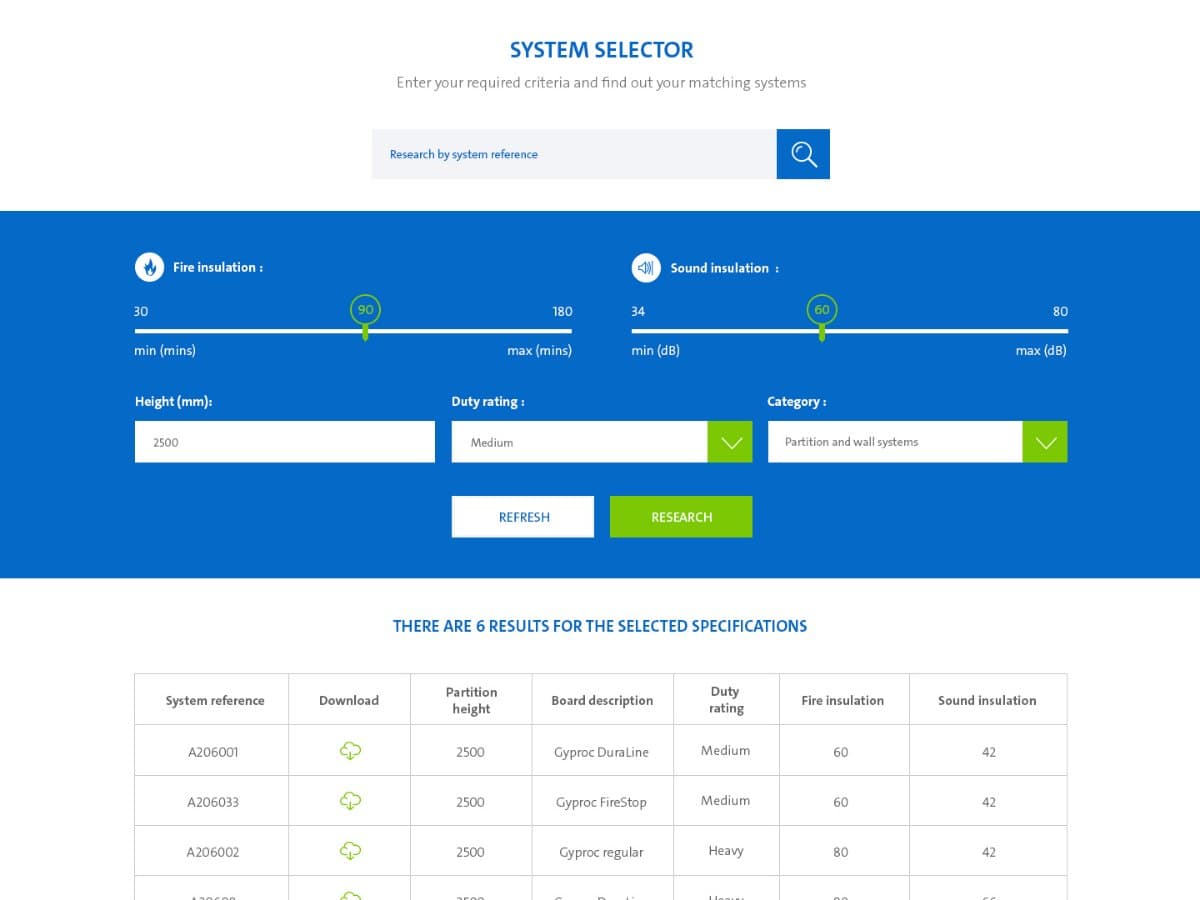Download system A206001 via cloud icon
Viewport: 1200px width, 900px height.
click(350, 751)
